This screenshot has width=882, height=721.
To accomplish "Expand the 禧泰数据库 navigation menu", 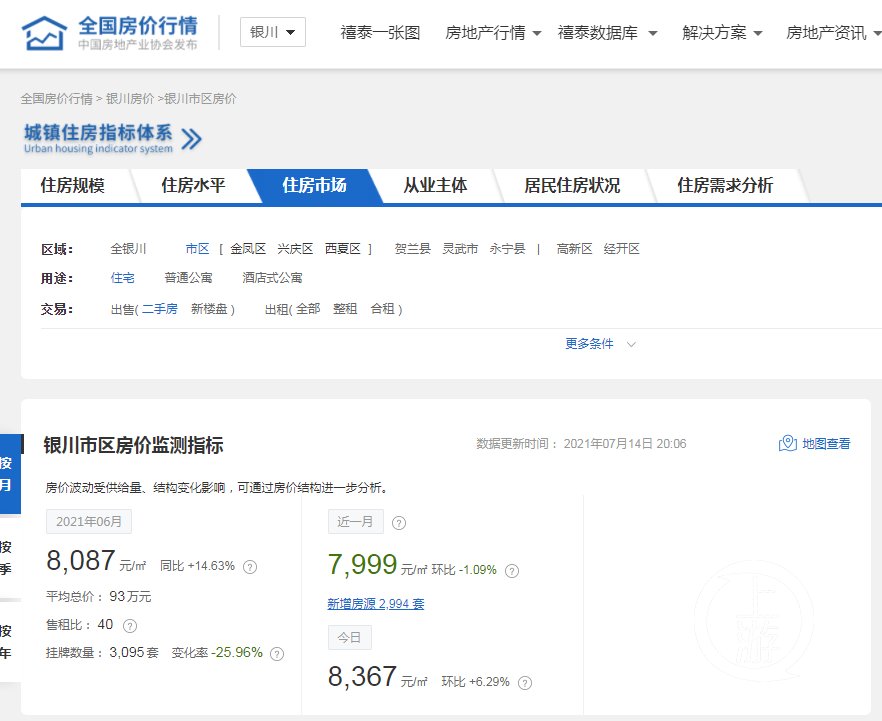I will 608,33.
